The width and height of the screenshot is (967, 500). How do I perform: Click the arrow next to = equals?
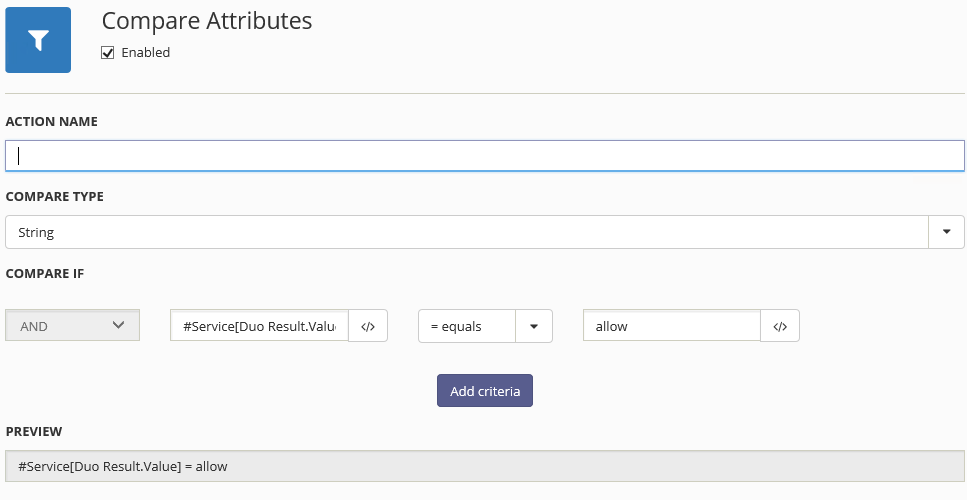click(x=534, y=326)
